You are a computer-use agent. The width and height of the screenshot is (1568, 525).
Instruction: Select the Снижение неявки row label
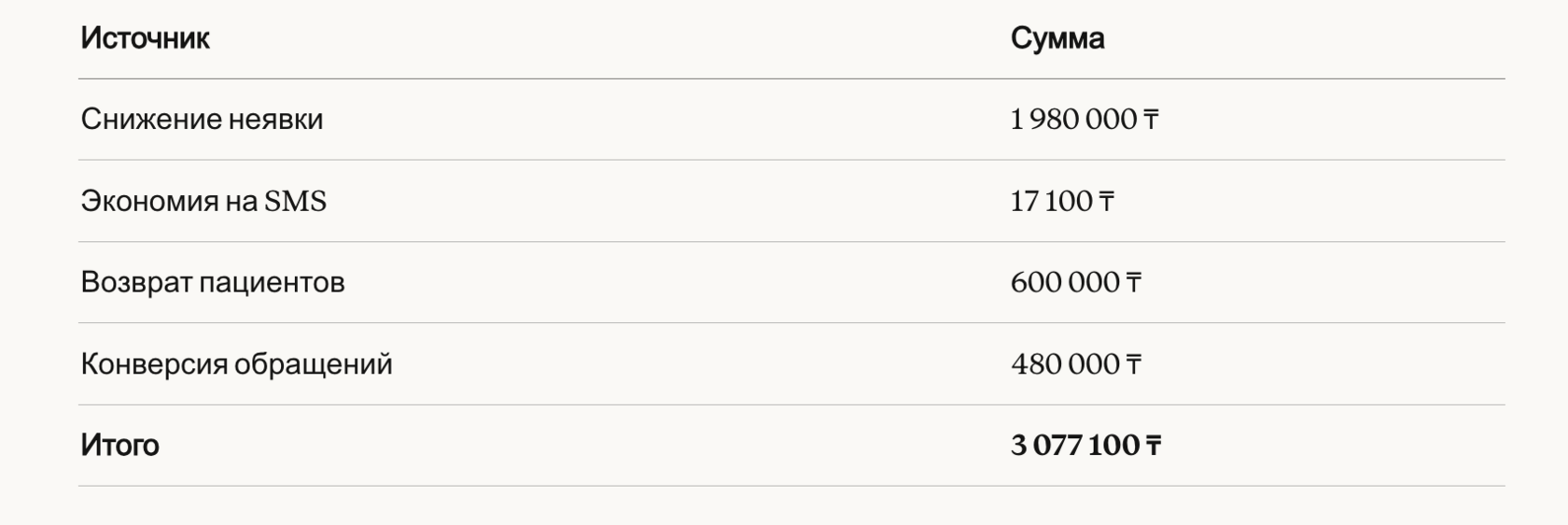click(202, 120)
